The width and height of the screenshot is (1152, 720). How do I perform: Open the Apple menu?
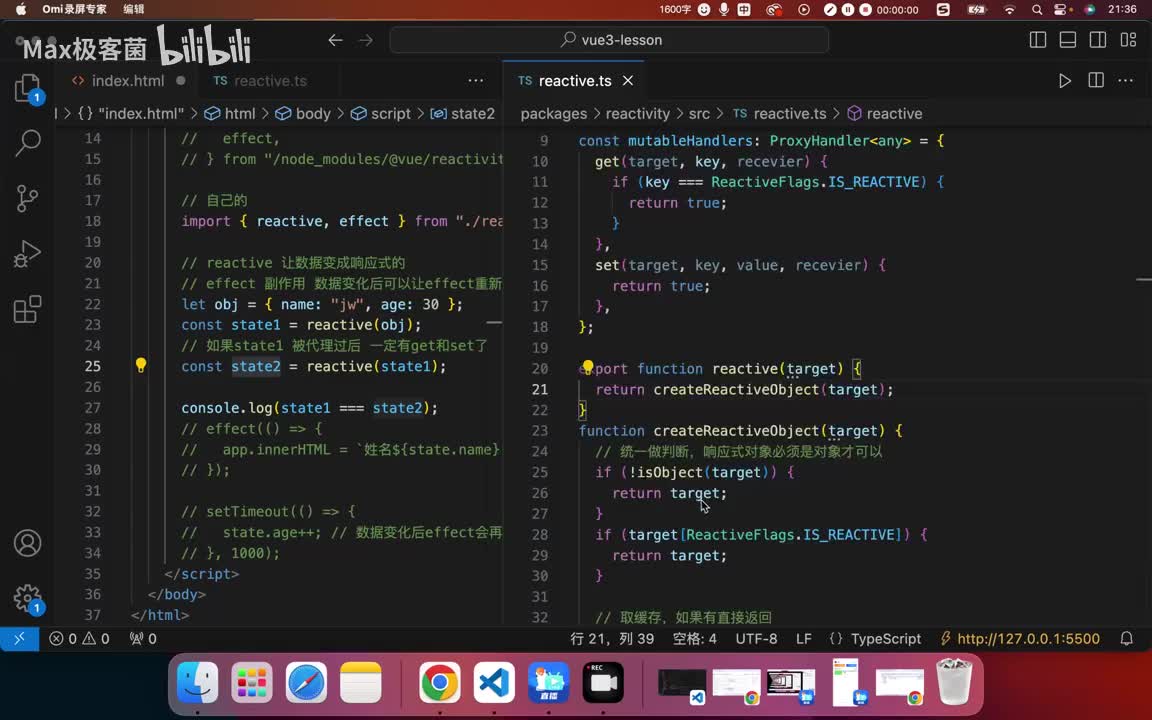[x=21, y=10]
